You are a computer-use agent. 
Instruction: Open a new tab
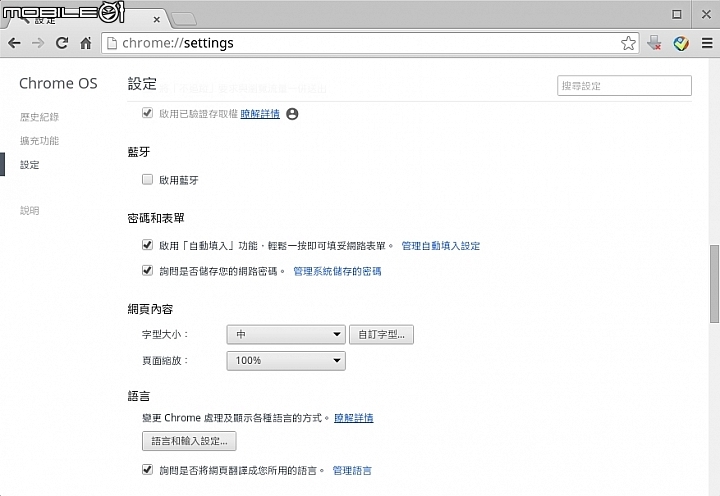click(184, 19)
